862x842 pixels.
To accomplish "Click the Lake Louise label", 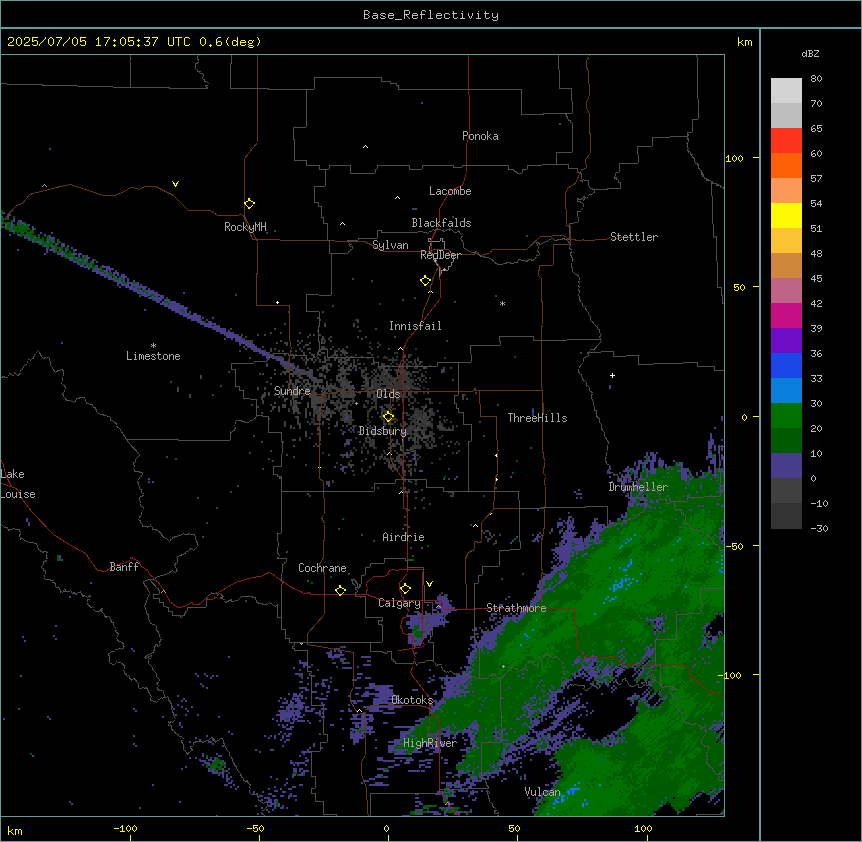I will coord(18,484).
